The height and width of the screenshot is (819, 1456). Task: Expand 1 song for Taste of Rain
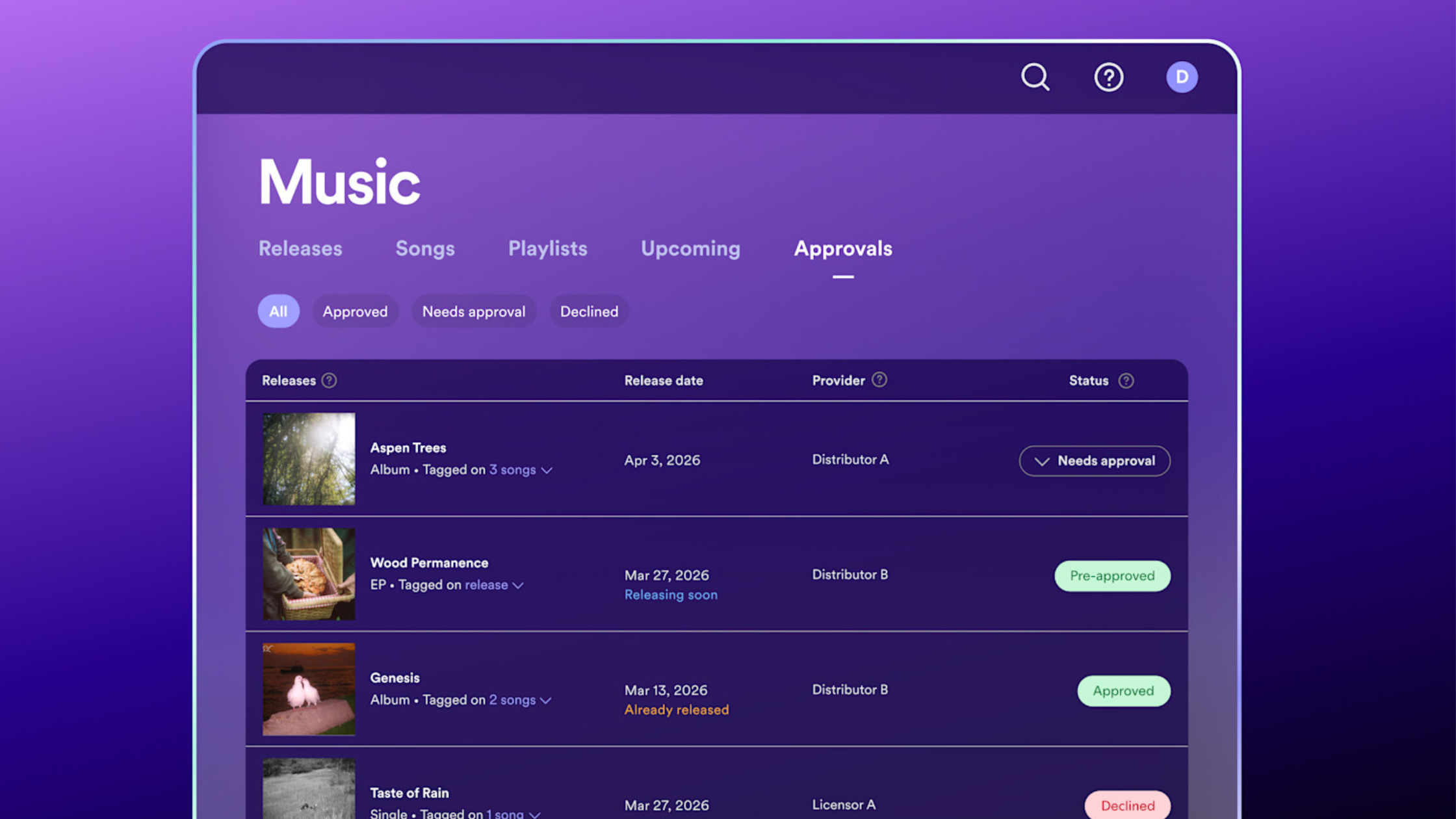(x=513, y=813)
